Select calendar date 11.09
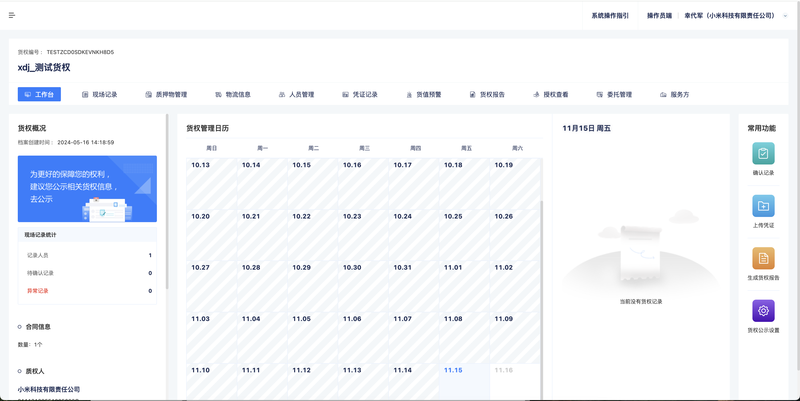The height and width of the screenshot is (401, 800). click(x=514, y=338)
